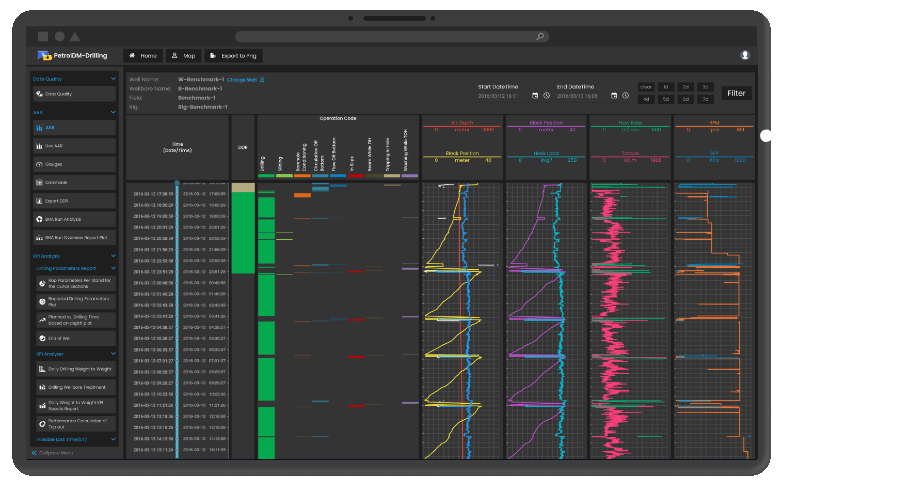Click the Bit Depth track header
The width and height of the screenshot is (922, 490).
(x=462, y=126)
